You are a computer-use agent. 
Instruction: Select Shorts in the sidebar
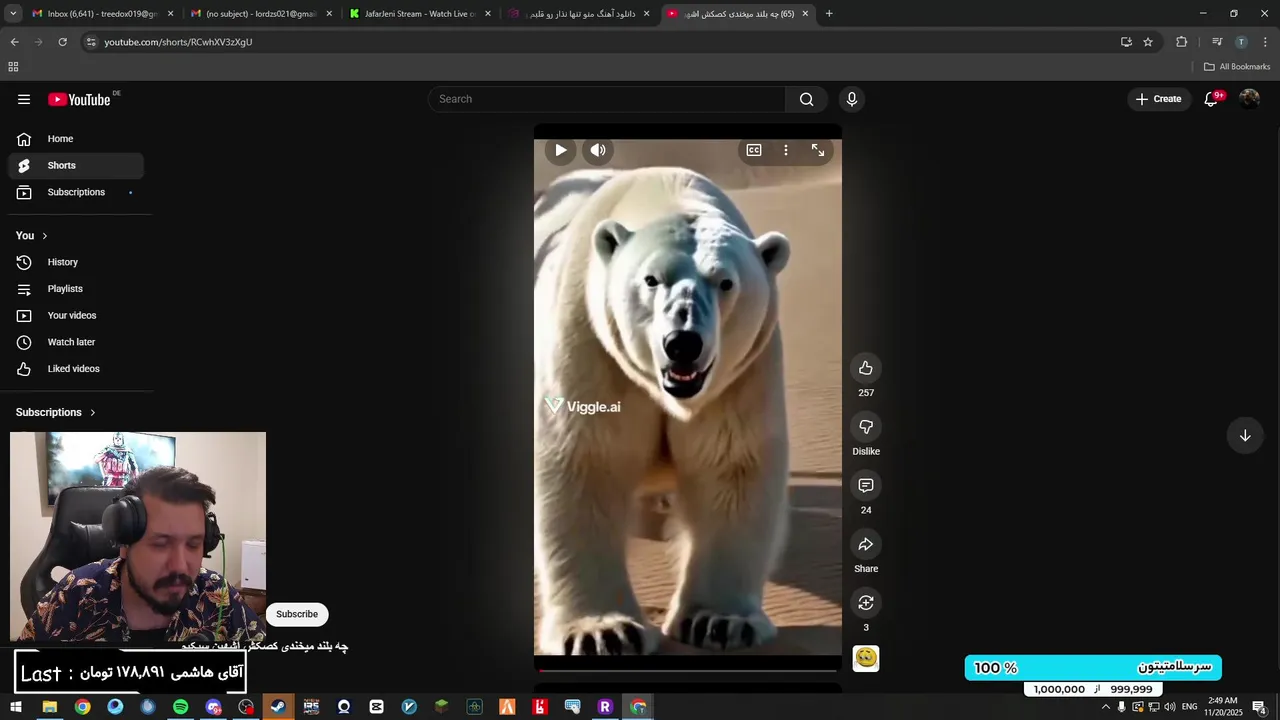(76, 165)
